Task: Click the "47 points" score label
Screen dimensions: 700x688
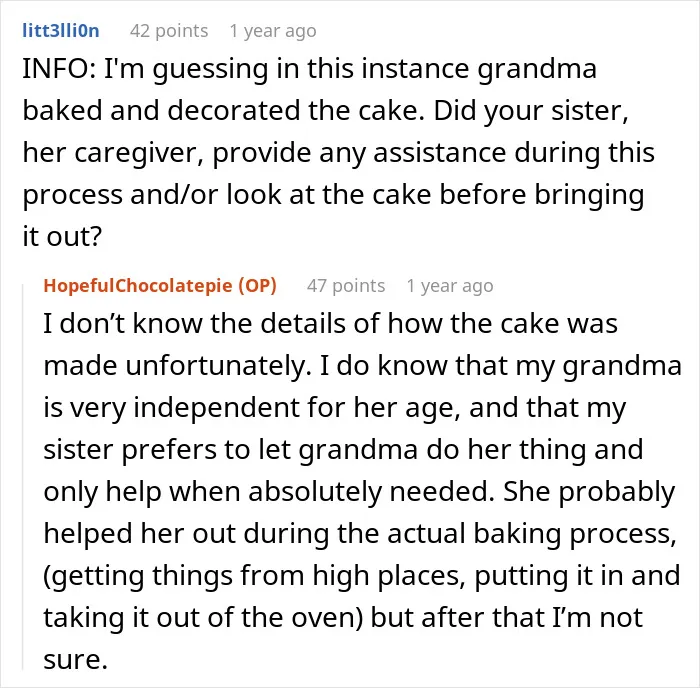Action: [346, 286]
